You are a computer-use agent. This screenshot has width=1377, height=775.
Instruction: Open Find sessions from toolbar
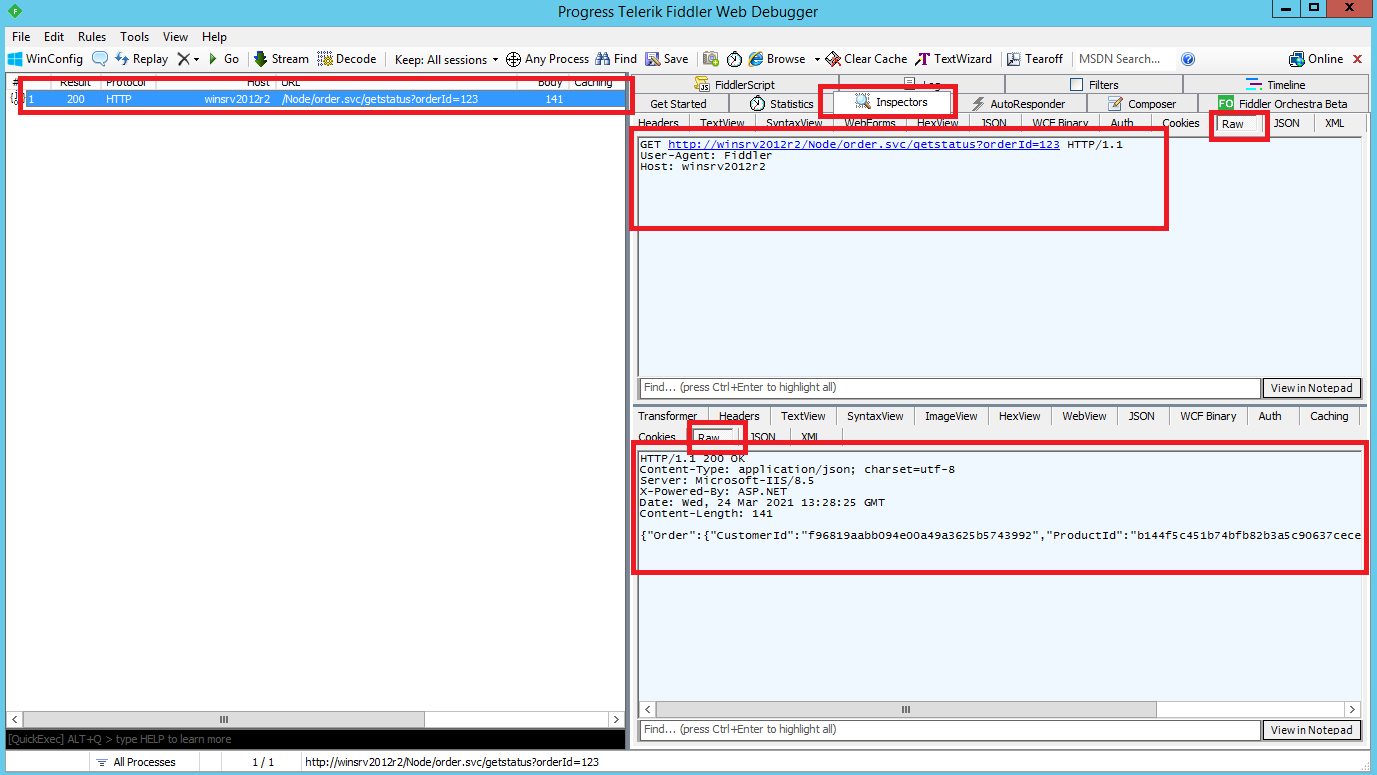616,59
